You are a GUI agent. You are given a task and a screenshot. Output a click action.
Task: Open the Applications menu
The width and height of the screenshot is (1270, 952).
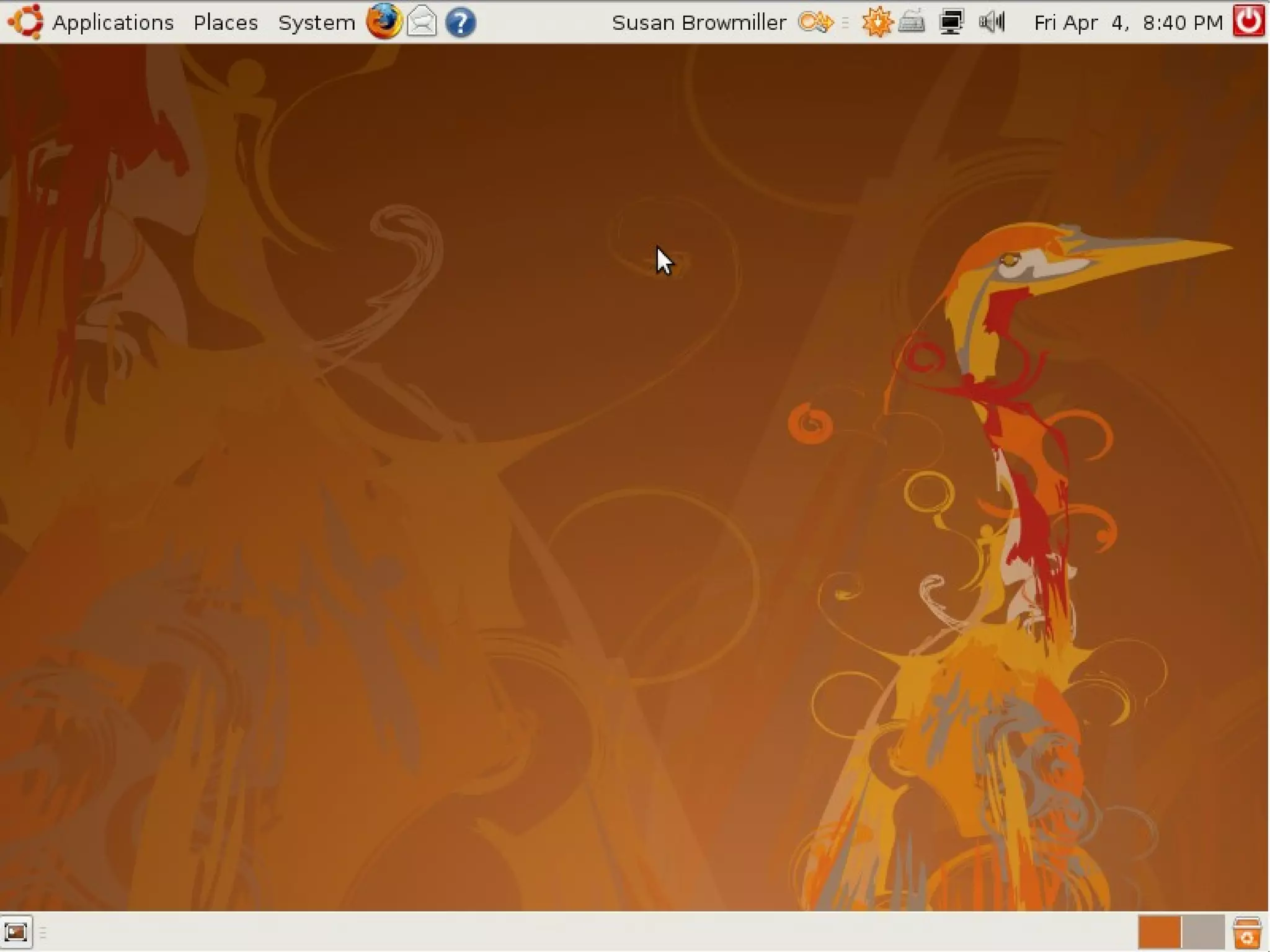click(x=112, y=22)
